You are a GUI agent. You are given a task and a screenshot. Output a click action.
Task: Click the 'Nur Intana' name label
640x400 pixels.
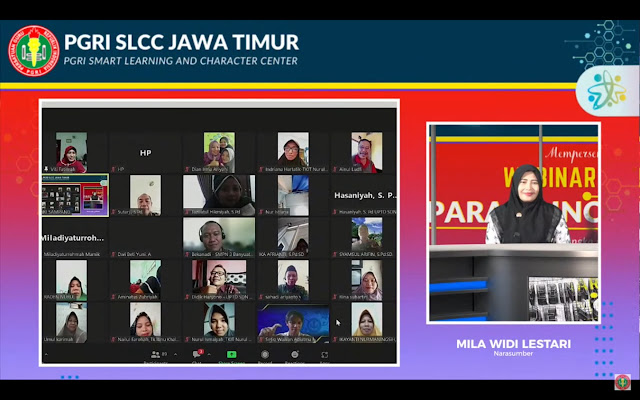(x=277, y=212)
